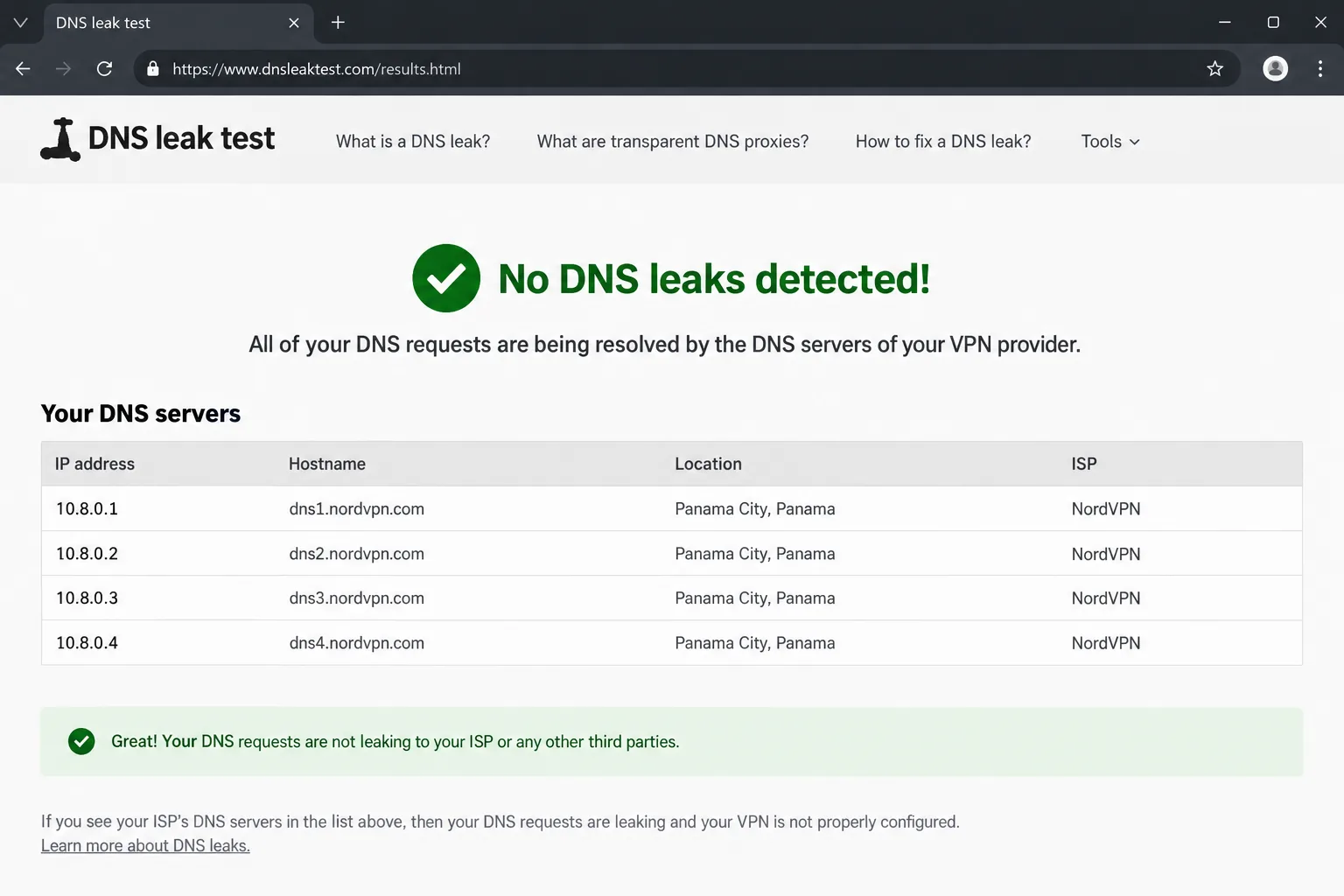Click the large green checkmark icon
The image size is (1344, 896).
[446, 278]
